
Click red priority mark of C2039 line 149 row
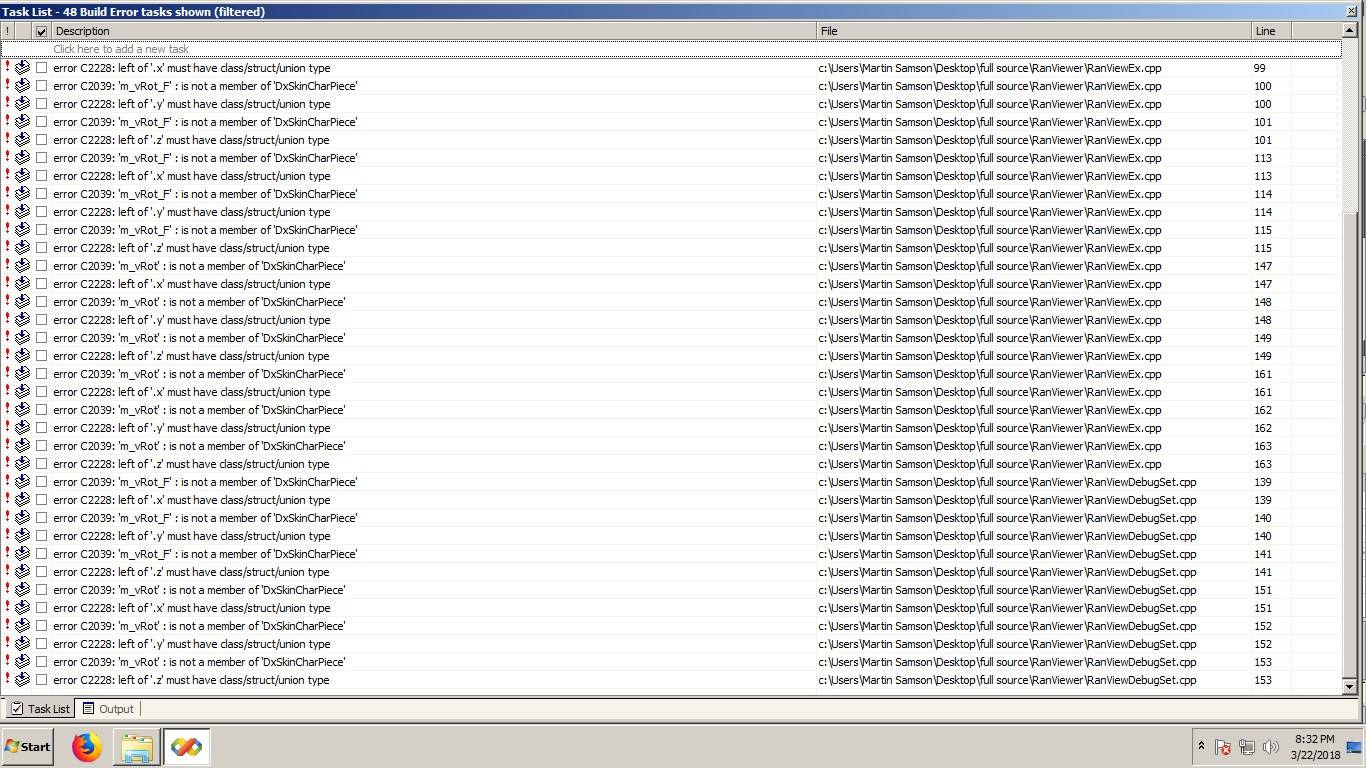[x=7, y=338]
